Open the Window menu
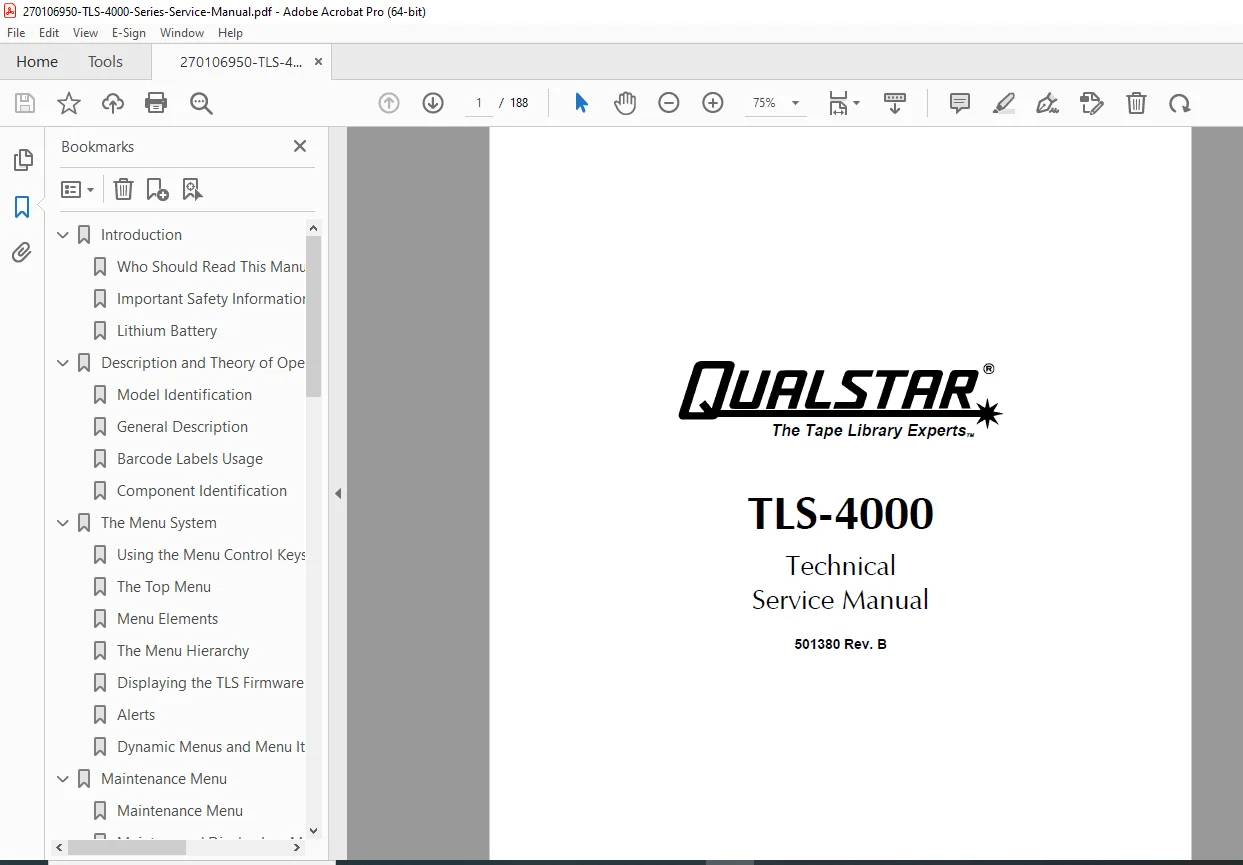 [182, 33]
